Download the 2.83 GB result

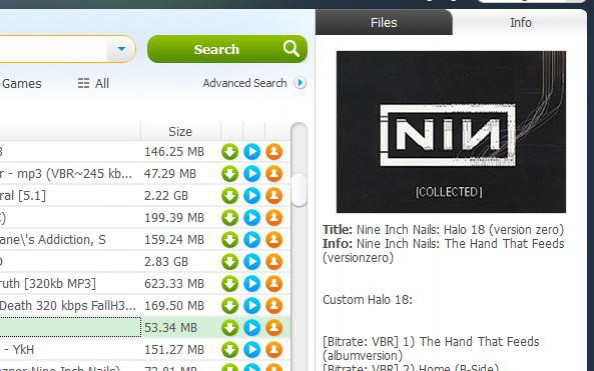(x=230, y=261)
